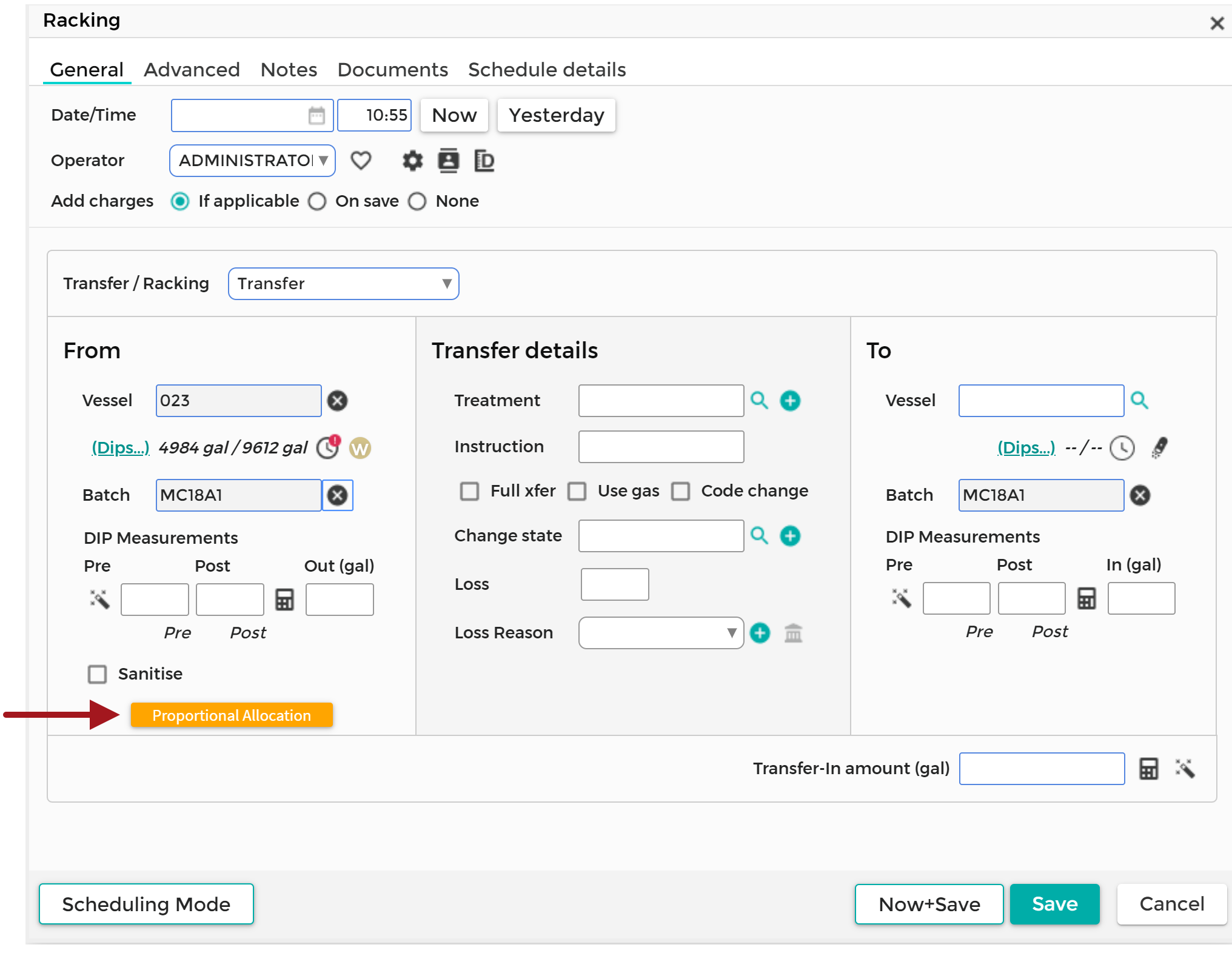Image resolution: width=1232 pixels, height=953 pixels.
Task: Click the heart favorite icon beside Operator
Action: tap(361, 161)
